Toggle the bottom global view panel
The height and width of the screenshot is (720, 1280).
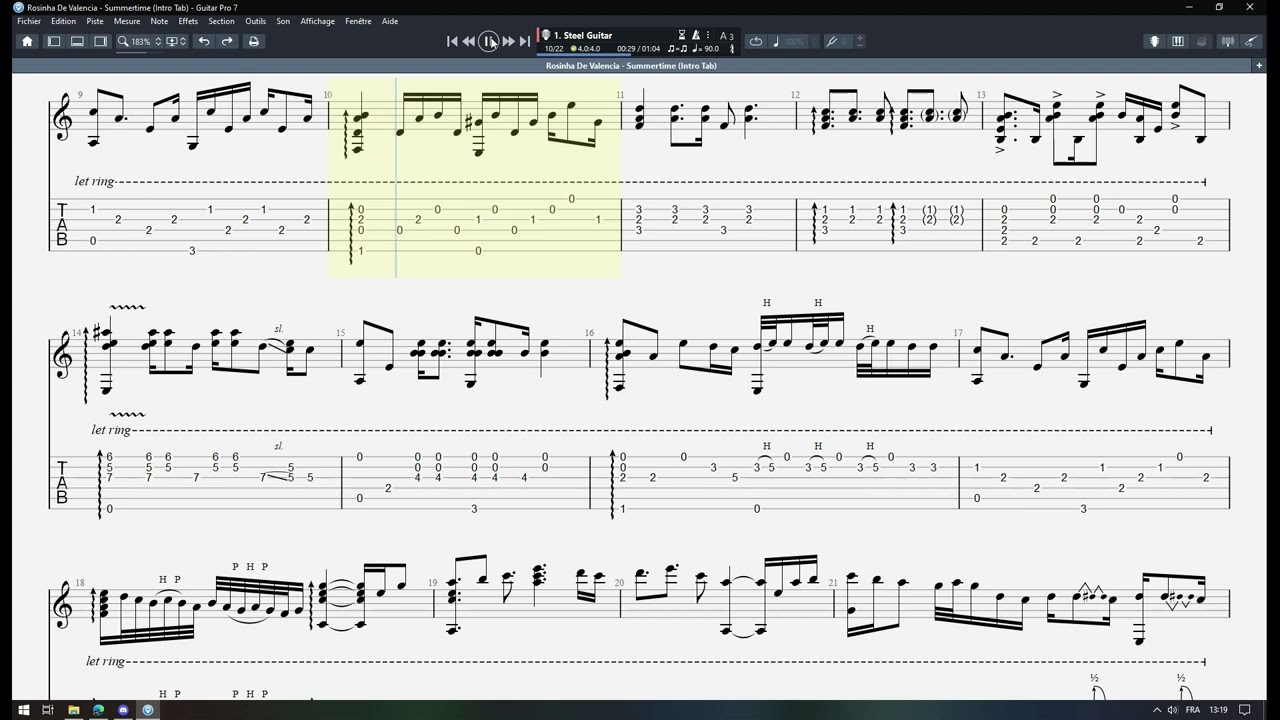(77, 41)
